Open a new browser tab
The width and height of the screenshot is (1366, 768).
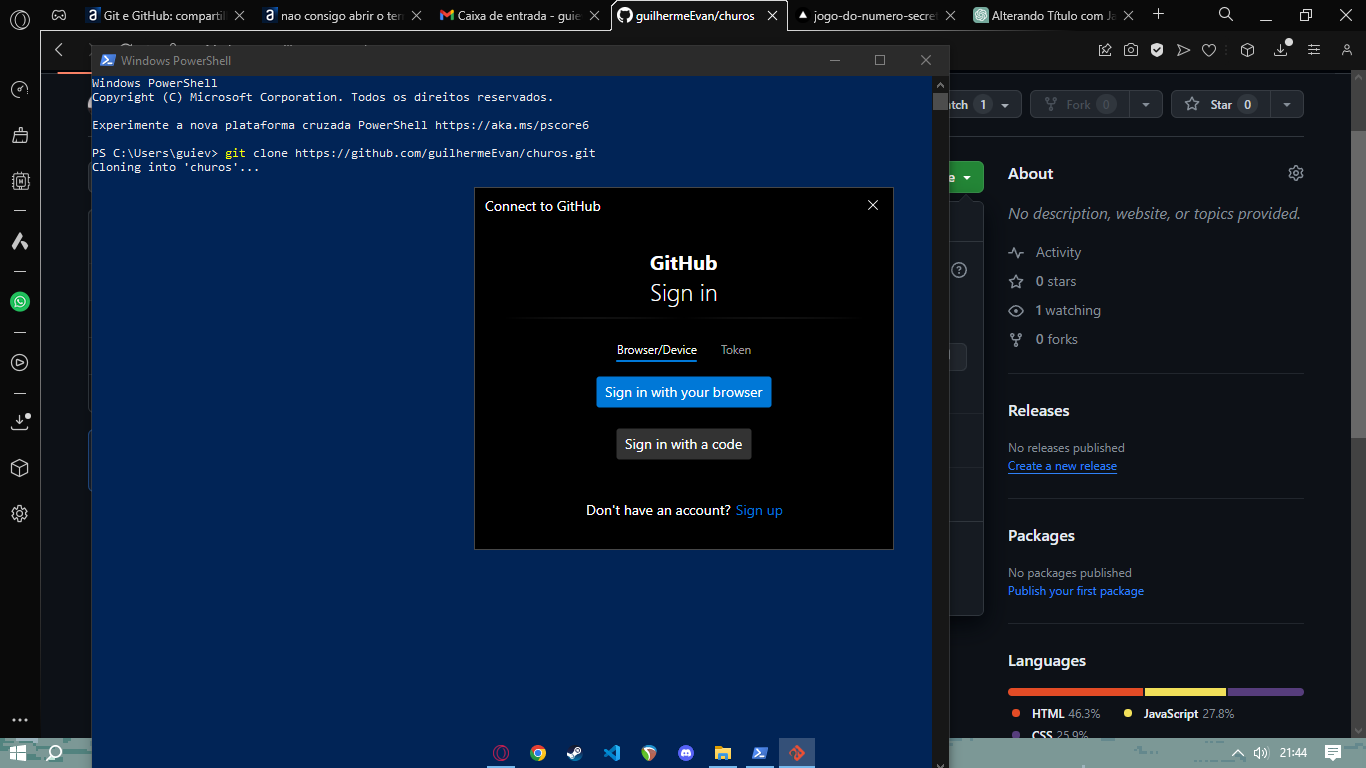click(1158, 14)
